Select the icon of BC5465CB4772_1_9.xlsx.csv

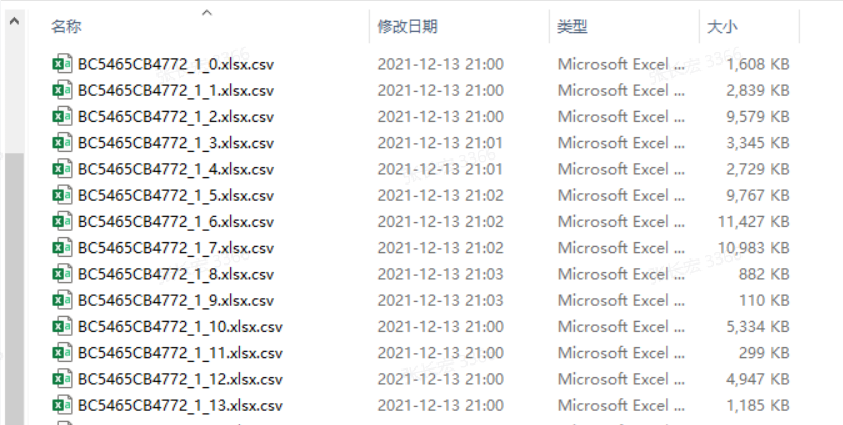pyautogui.click(x=62, y=300)
